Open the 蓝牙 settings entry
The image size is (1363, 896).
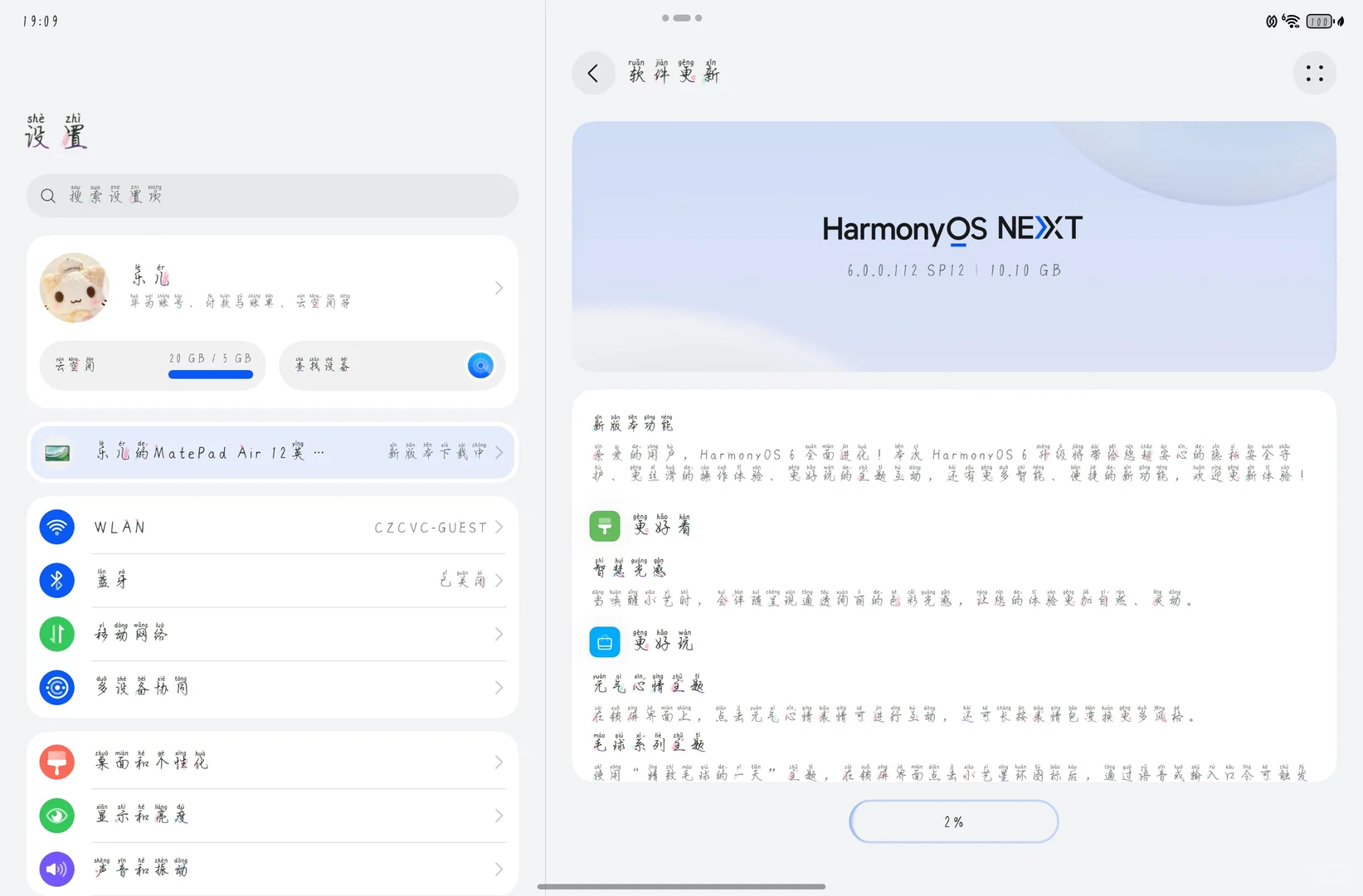coord(272,581)
